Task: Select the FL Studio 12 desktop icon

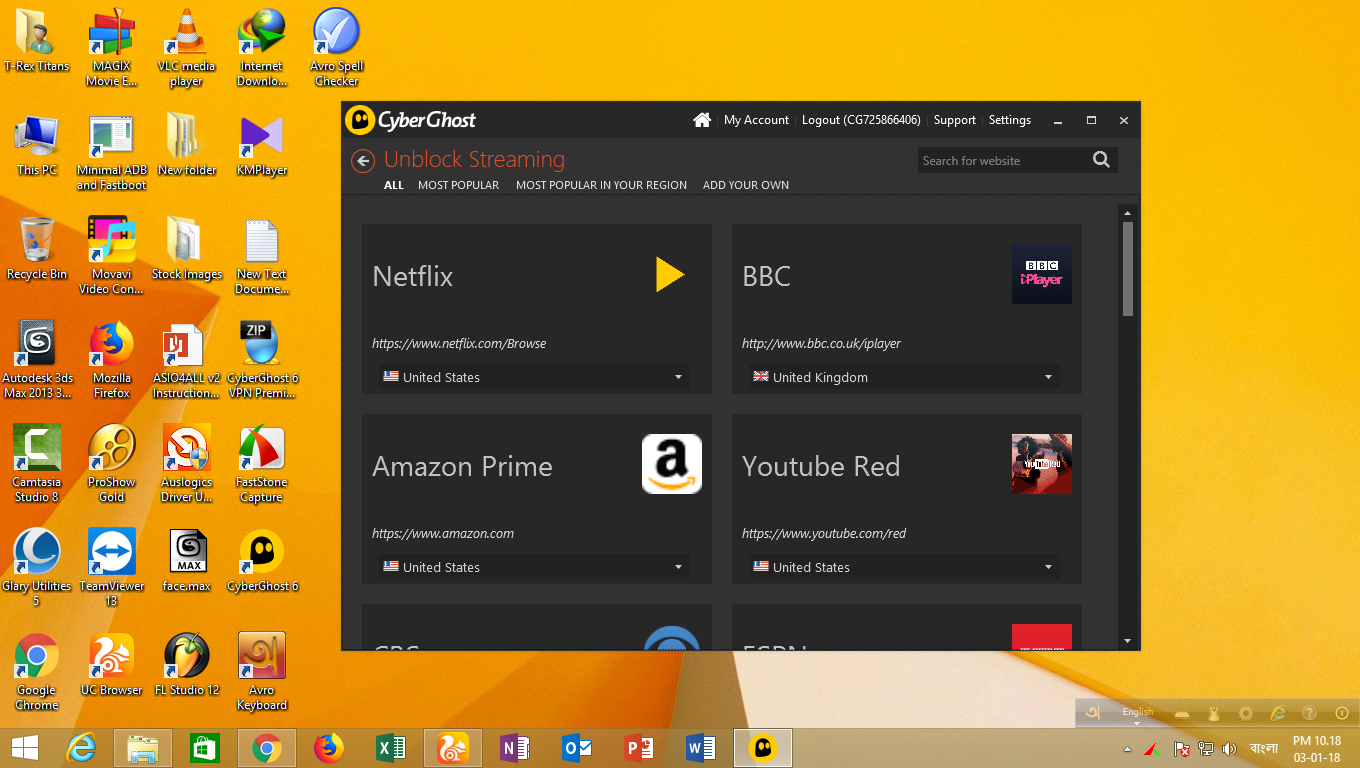Action: click(x=187, y=664)
